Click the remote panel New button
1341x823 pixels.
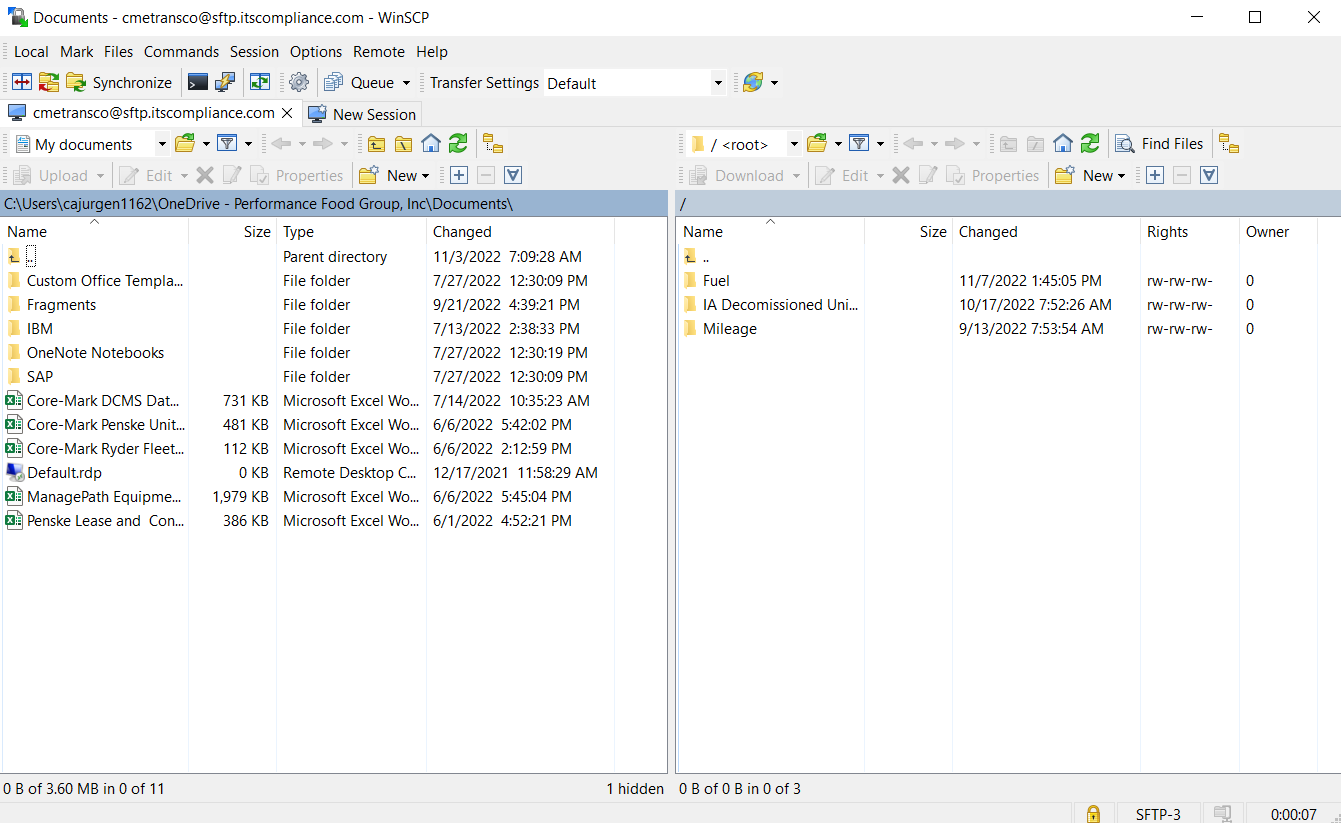[x=1090, y=176]
